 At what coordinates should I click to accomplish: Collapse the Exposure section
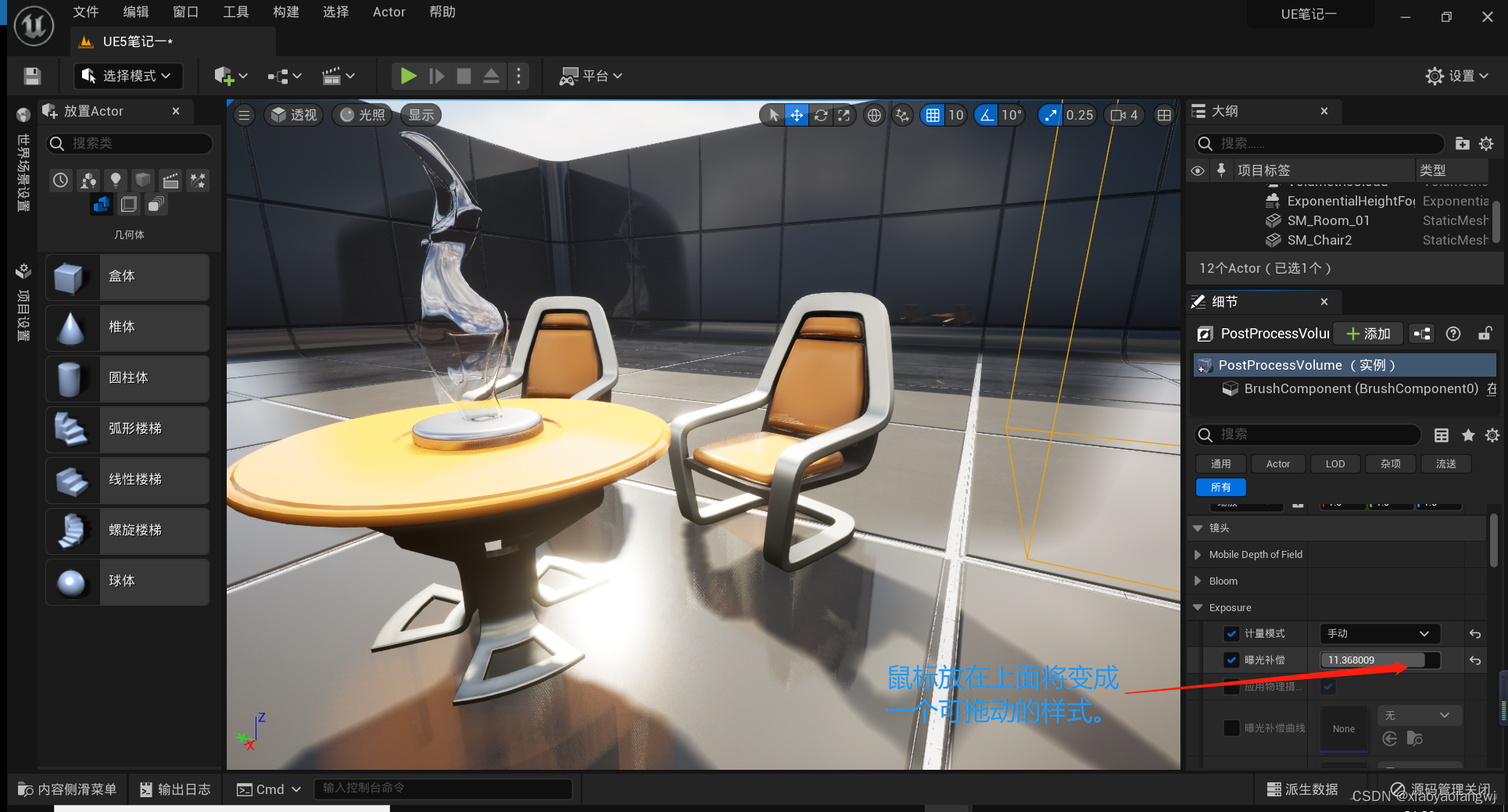1198,607
